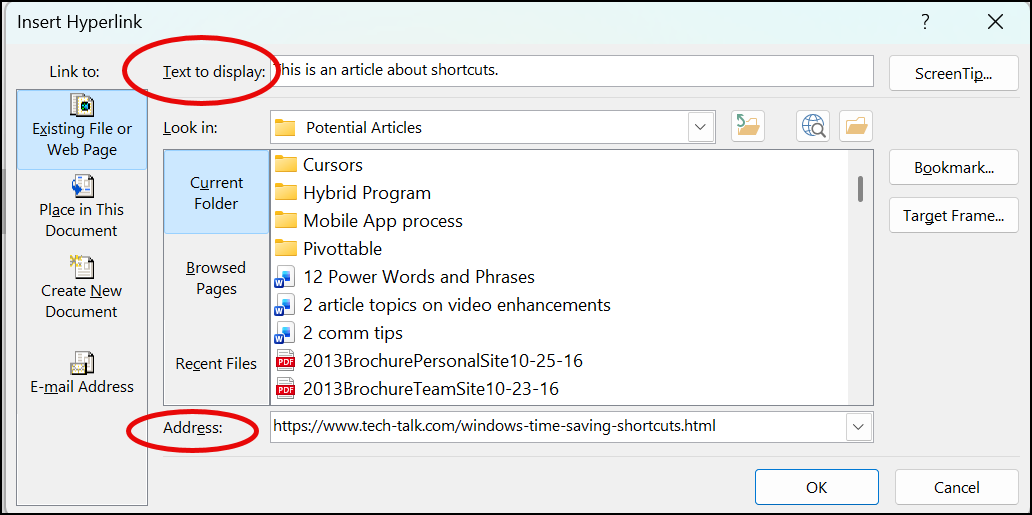
Task: Select the Cursors folder name
Action: pyautogui.click(x=333, y=165)
